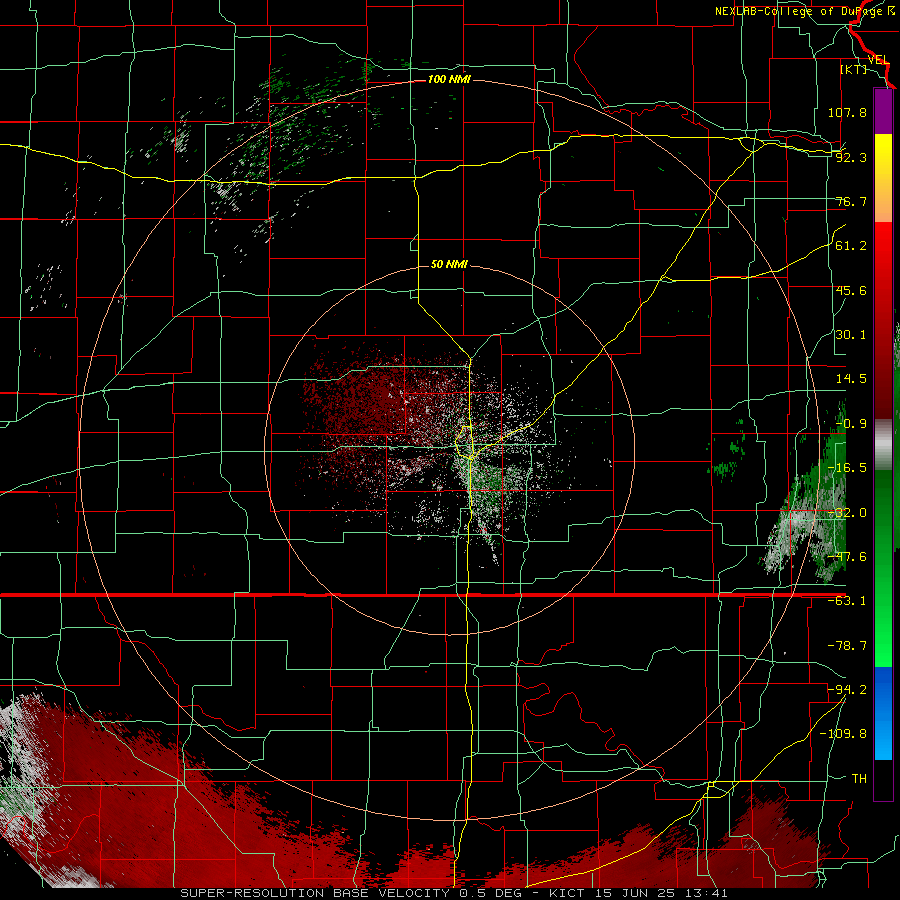Click the -0.9 velocity scale value
This screenshot has height=900, width=900.
click(x=851, y=424)
